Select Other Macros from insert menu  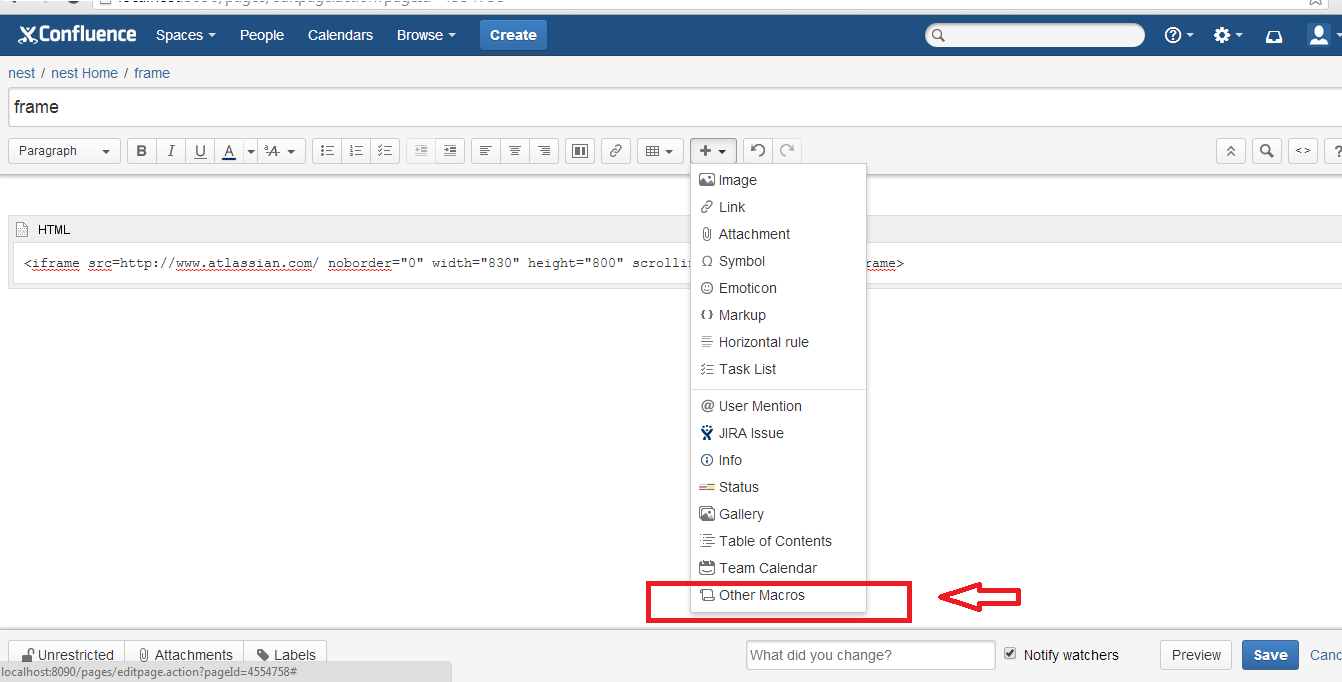point(761,595)
